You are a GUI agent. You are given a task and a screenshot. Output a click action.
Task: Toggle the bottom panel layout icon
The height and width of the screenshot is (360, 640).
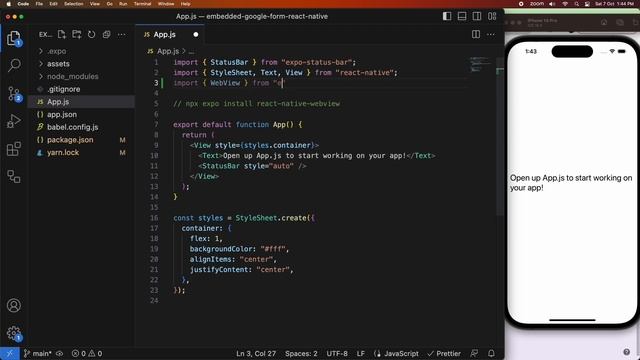pos(462,16)
